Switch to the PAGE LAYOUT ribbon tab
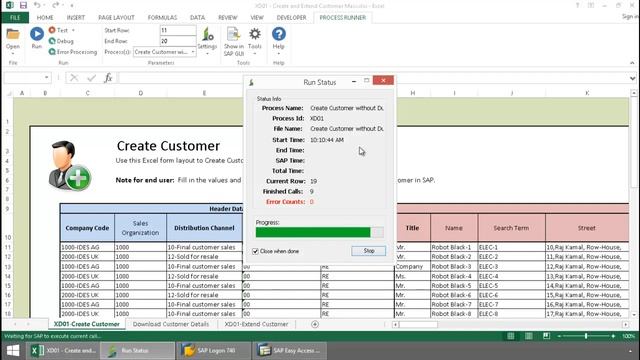Image resolution: width=640 pixels, height=360 pixels. (x=116, y=18)
